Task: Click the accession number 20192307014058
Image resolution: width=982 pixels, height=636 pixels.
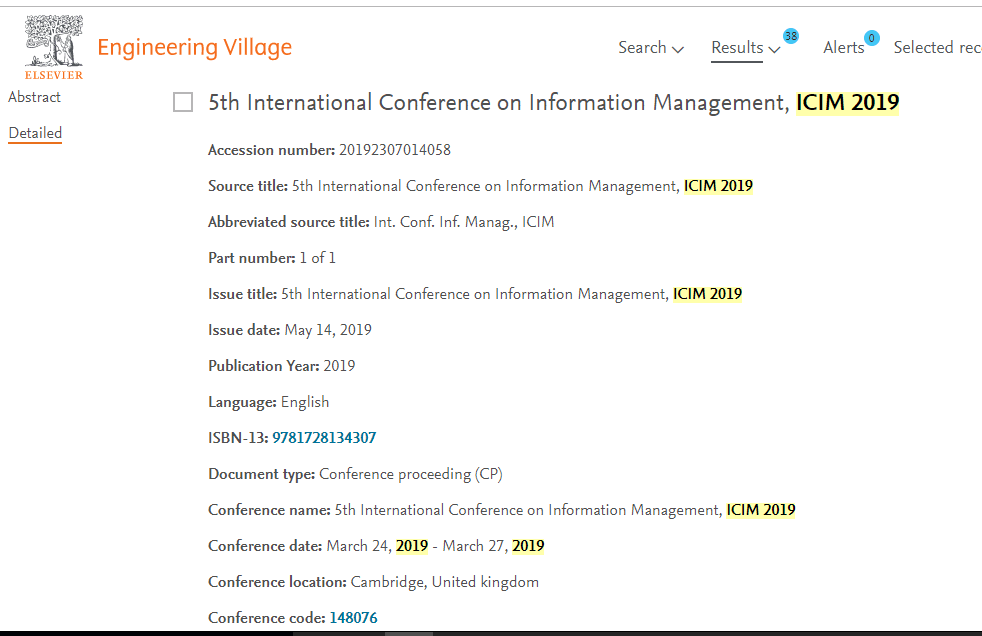Action: 395,150
